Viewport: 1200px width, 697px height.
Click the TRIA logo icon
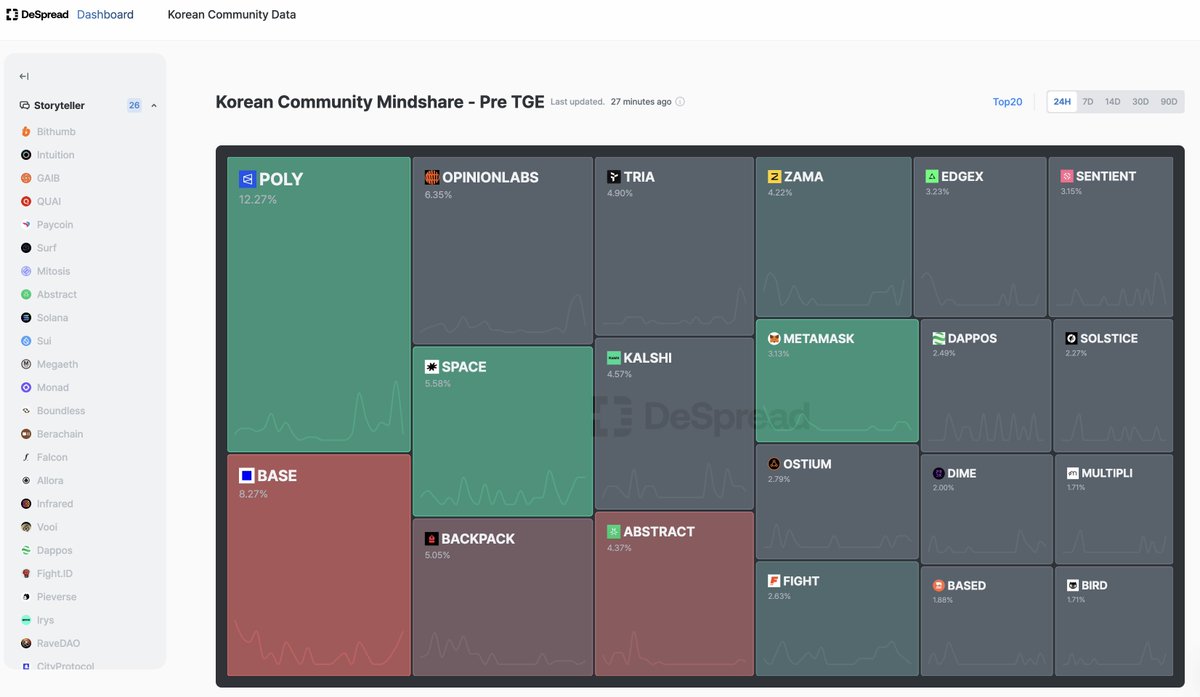pos(613,177)
